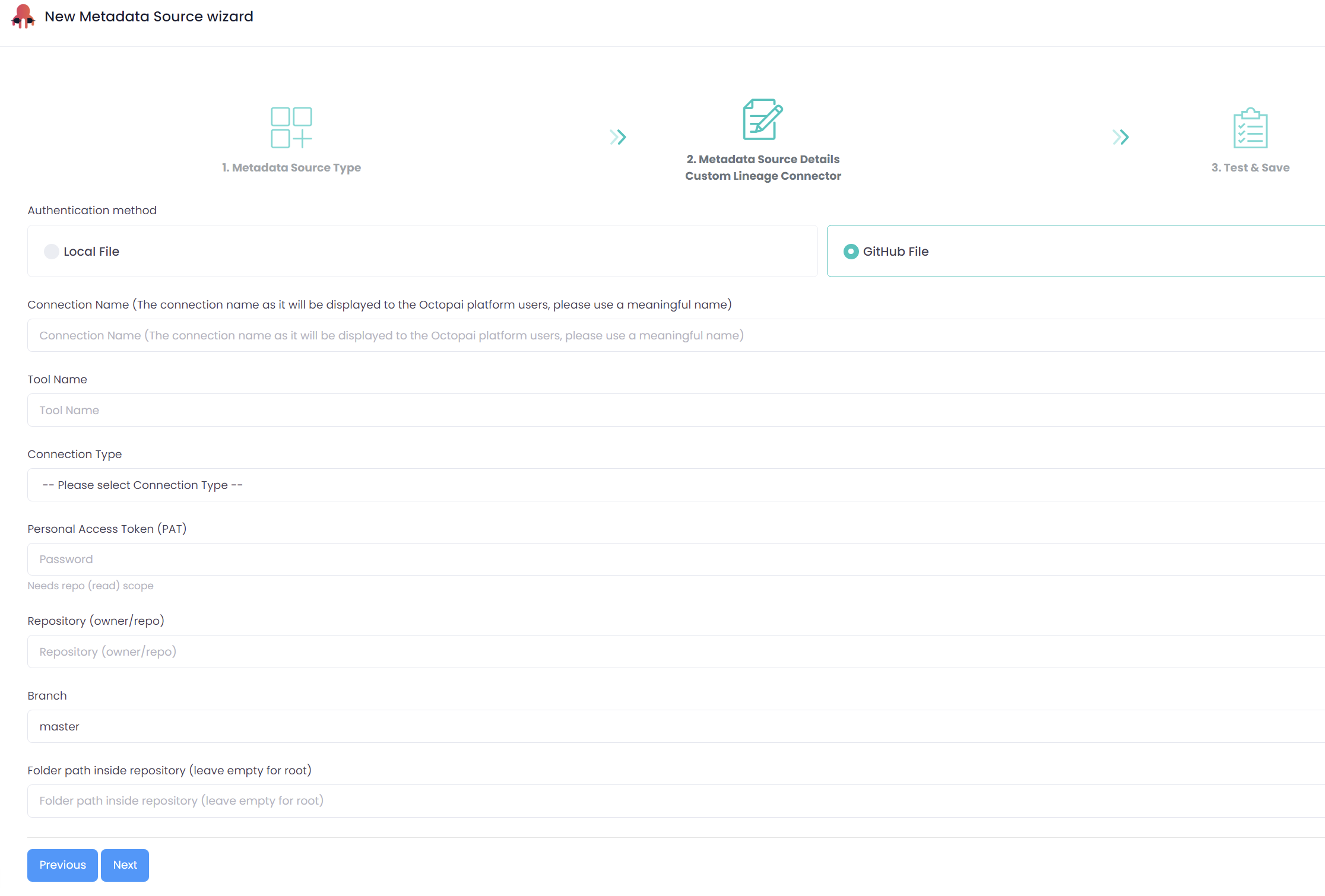Select the GitHub File radio button
This screenshot has height=896, width=1325.
pos(851,252)
